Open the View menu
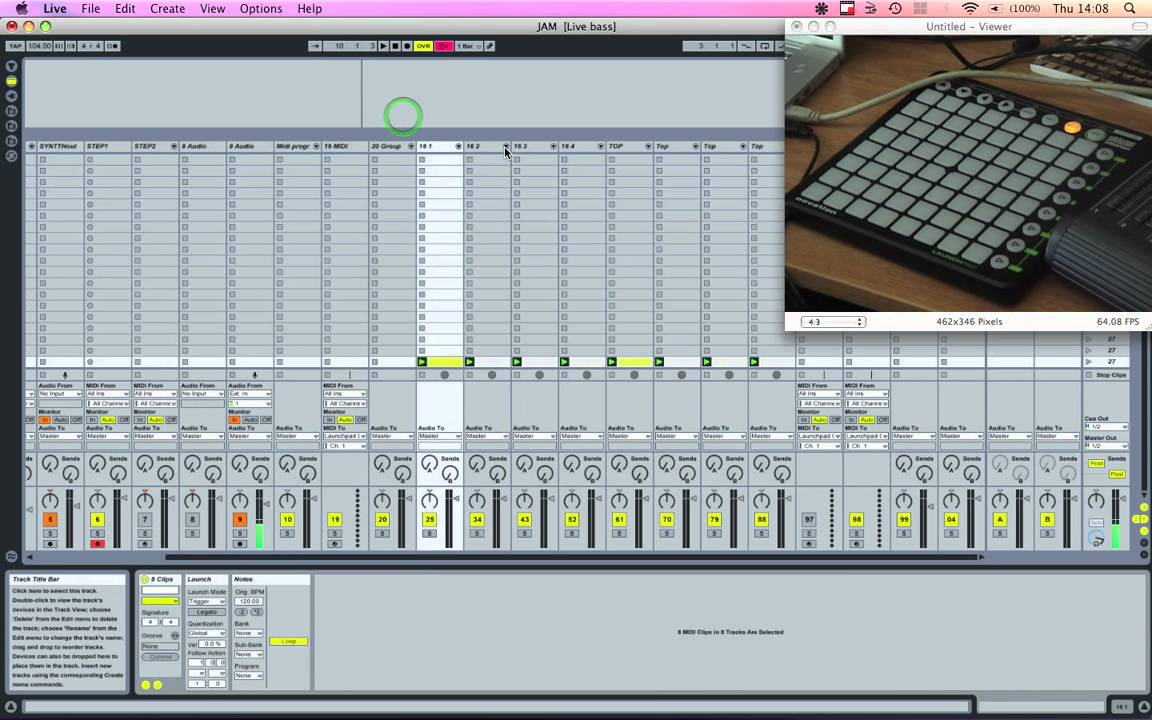This screenshot has width=1152, height=720. 212,9
